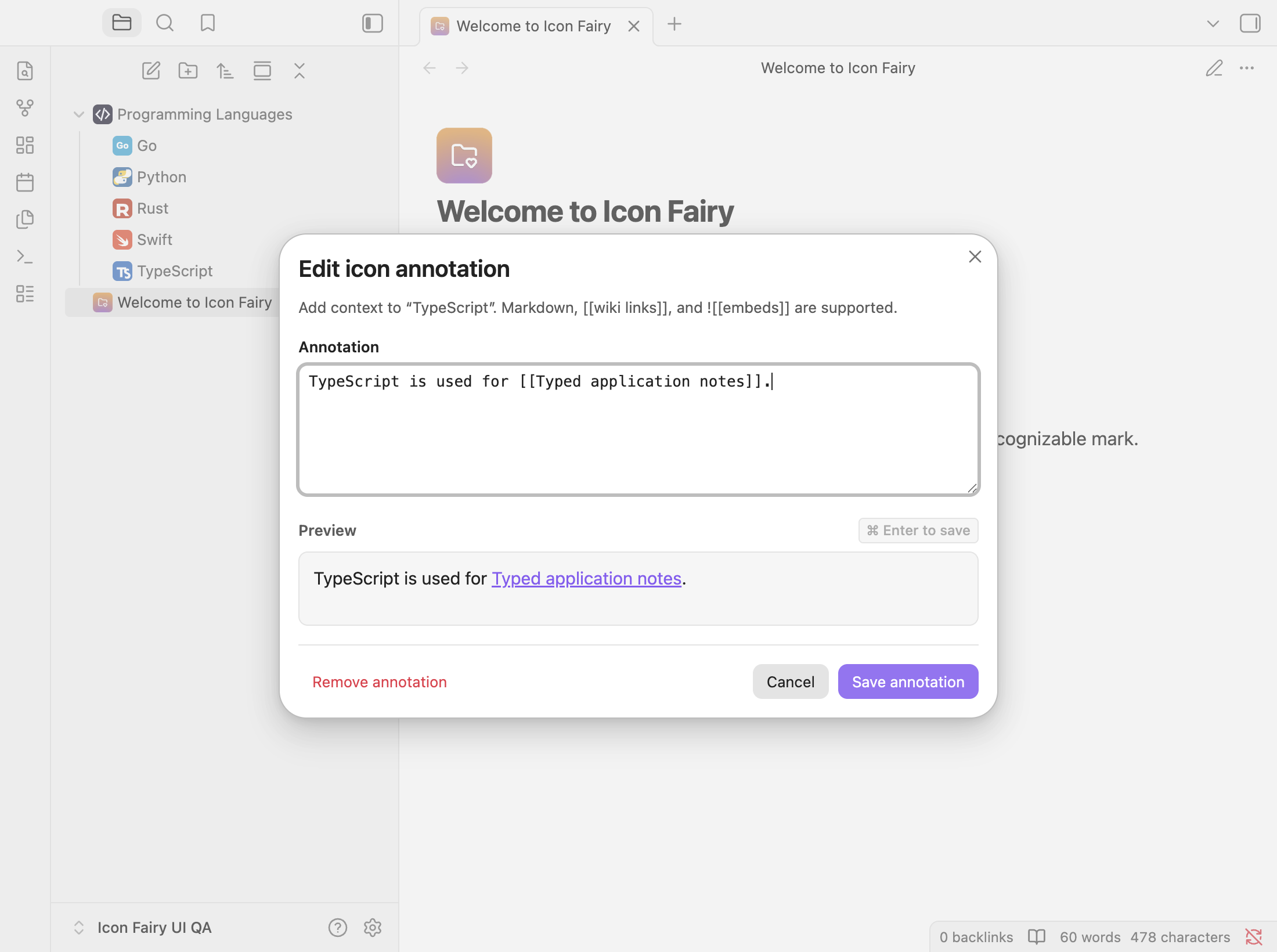The image size is (1277, 952).
Task: Toggle the right sidebar icon
Action: click(x=1250, y=24)
